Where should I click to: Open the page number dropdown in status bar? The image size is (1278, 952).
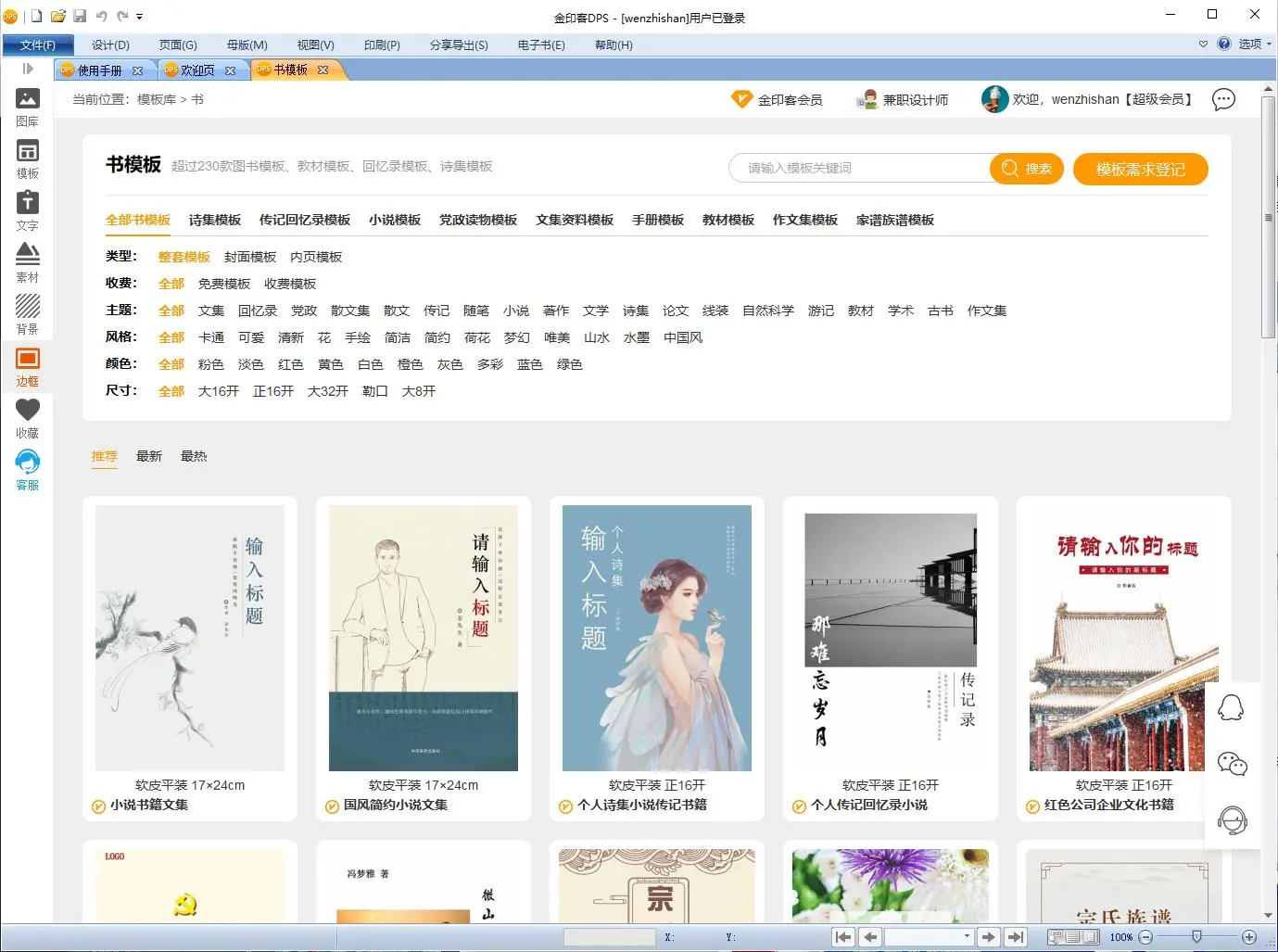click(x=967, y=936)
